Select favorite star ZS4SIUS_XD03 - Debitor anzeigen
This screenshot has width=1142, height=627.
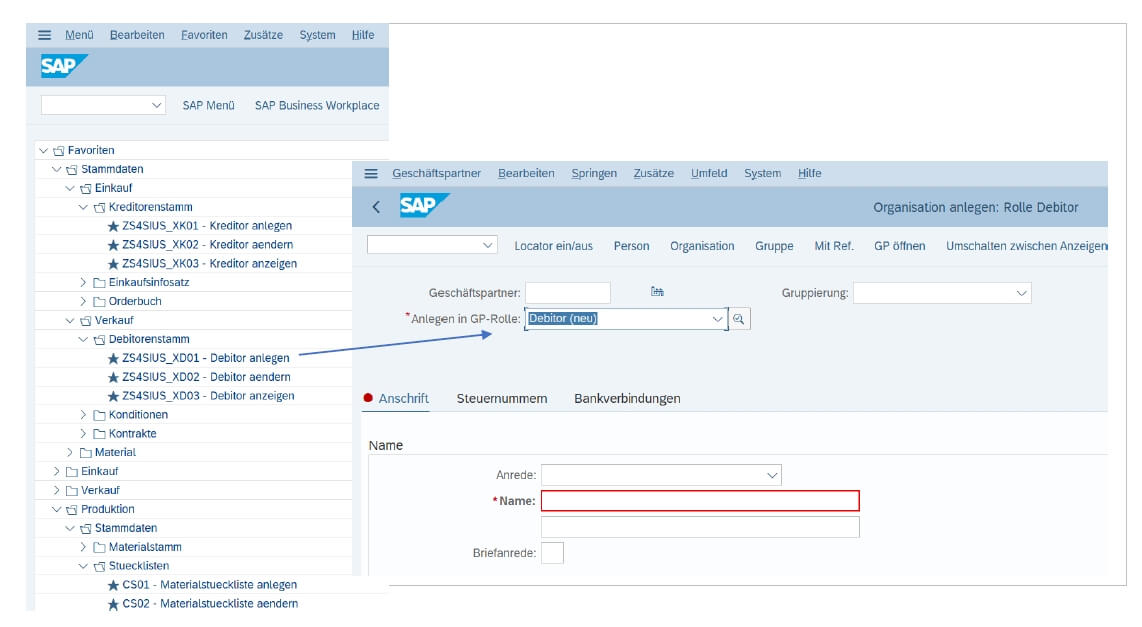point(113,396)
